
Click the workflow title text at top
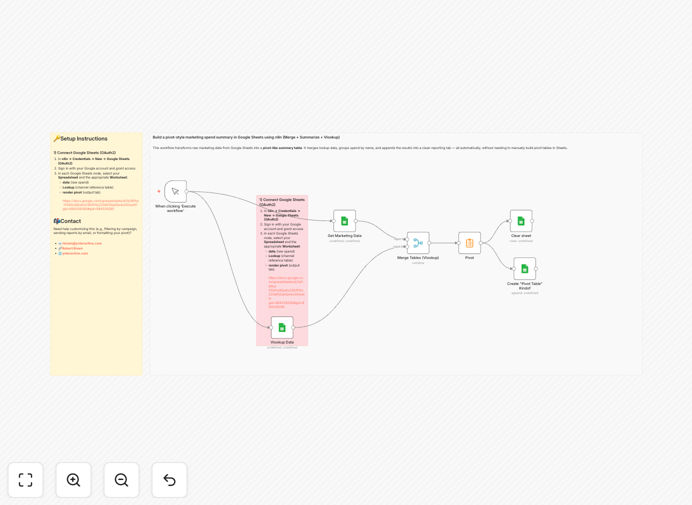[246, 137]
